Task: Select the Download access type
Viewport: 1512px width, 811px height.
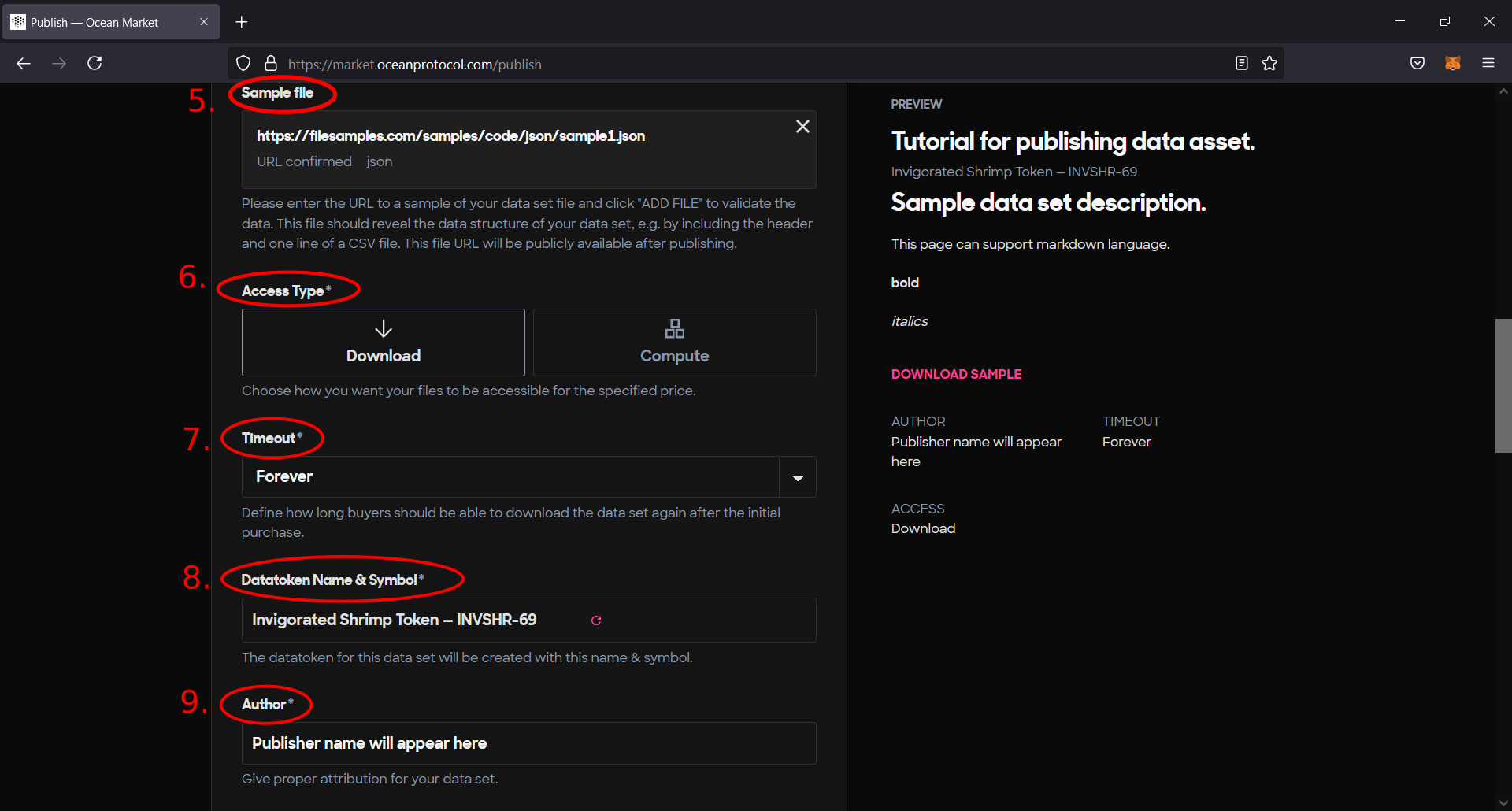Action: [384, 343]
